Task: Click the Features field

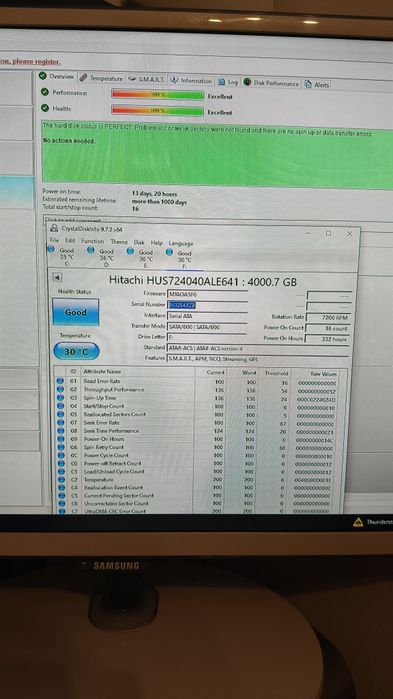Action: [258, 359]
